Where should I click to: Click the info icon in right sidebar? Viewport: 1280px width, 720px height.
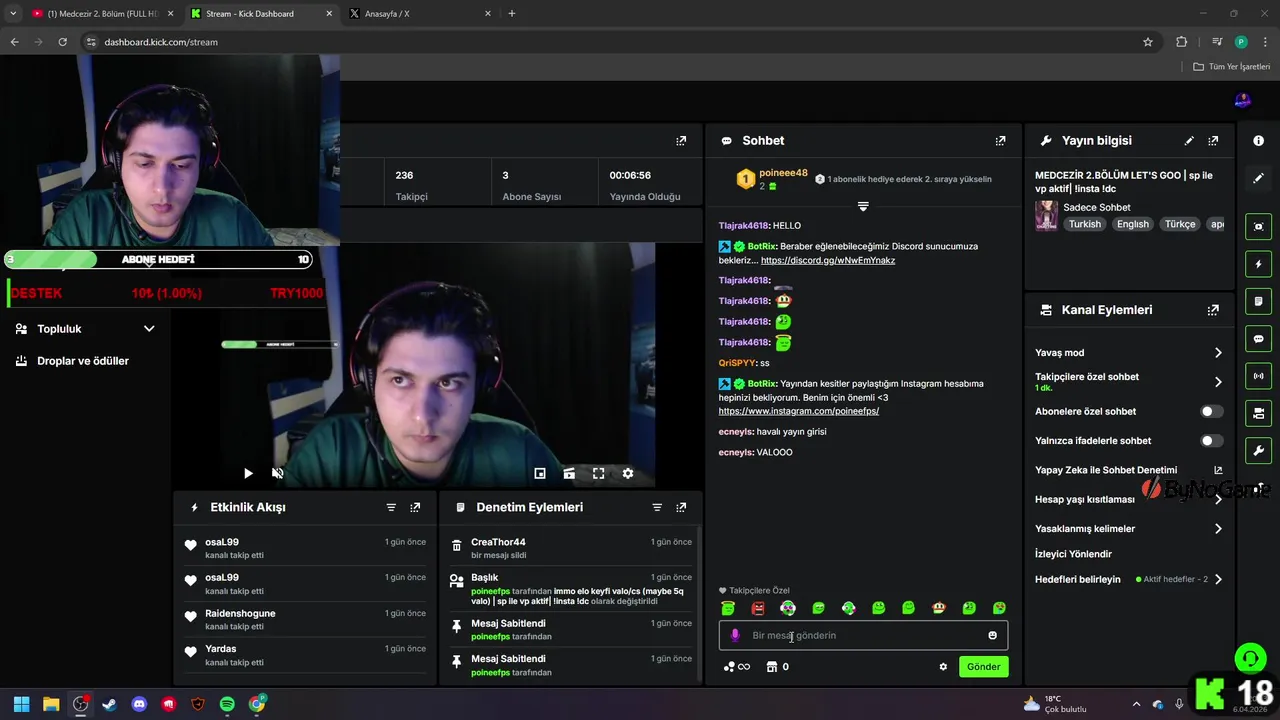[1258, 141]
